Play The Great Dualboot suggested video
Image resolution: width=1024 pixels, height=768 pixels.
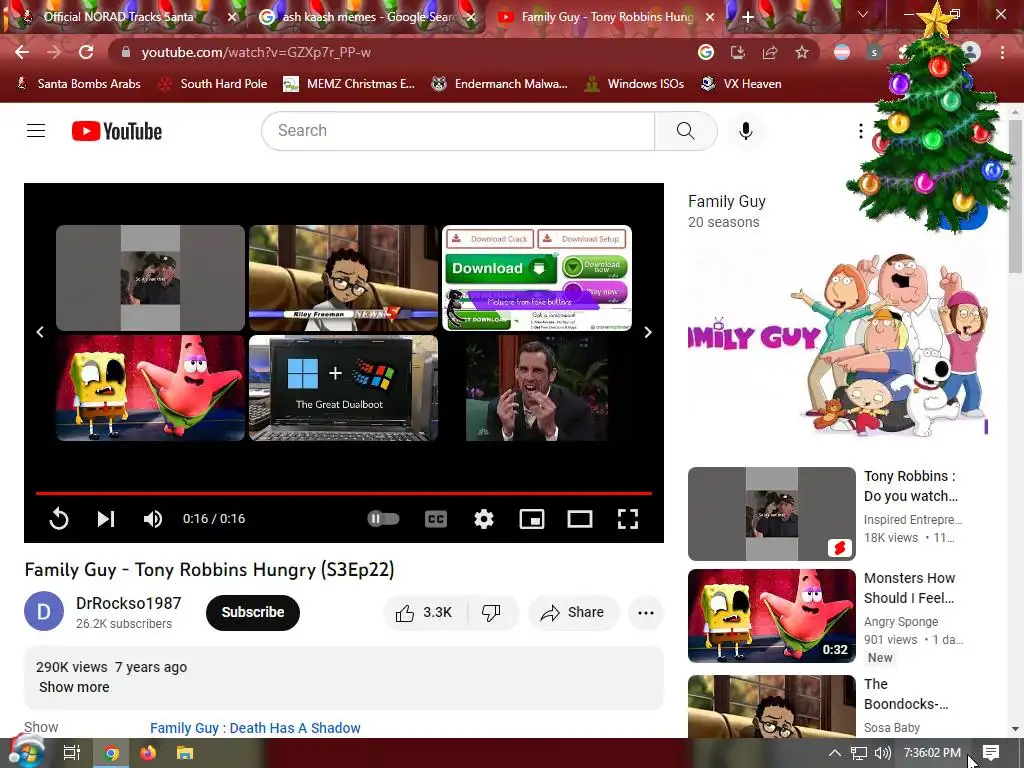point(344,388)
